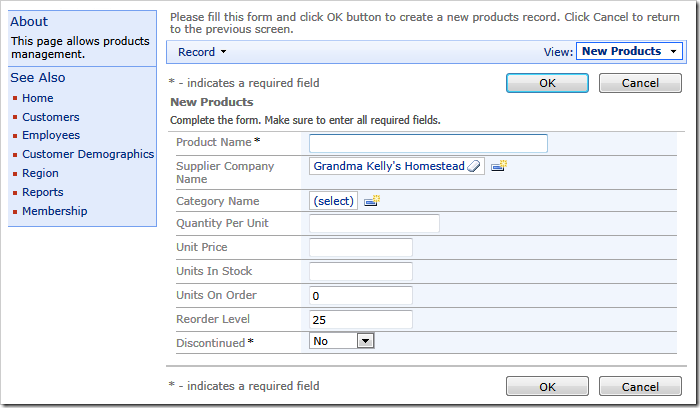Select the Units In Stock field

point(361,272)
